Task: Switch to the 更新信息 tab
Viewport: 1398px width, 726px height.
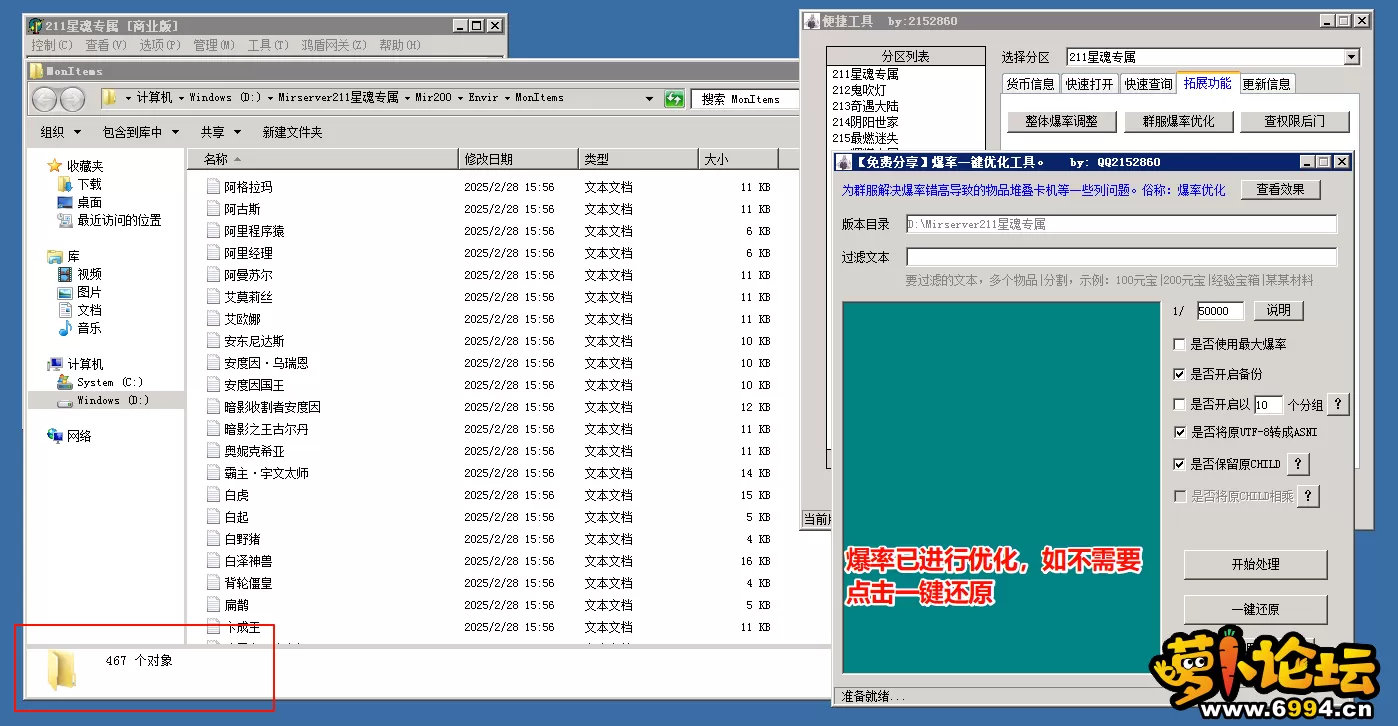Action: click(1266, 84)
